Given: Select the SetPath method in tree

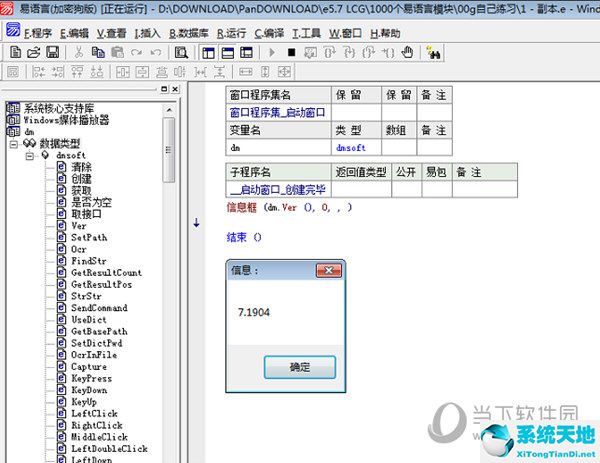Looking at the screenshot, I should click(89, 238).
